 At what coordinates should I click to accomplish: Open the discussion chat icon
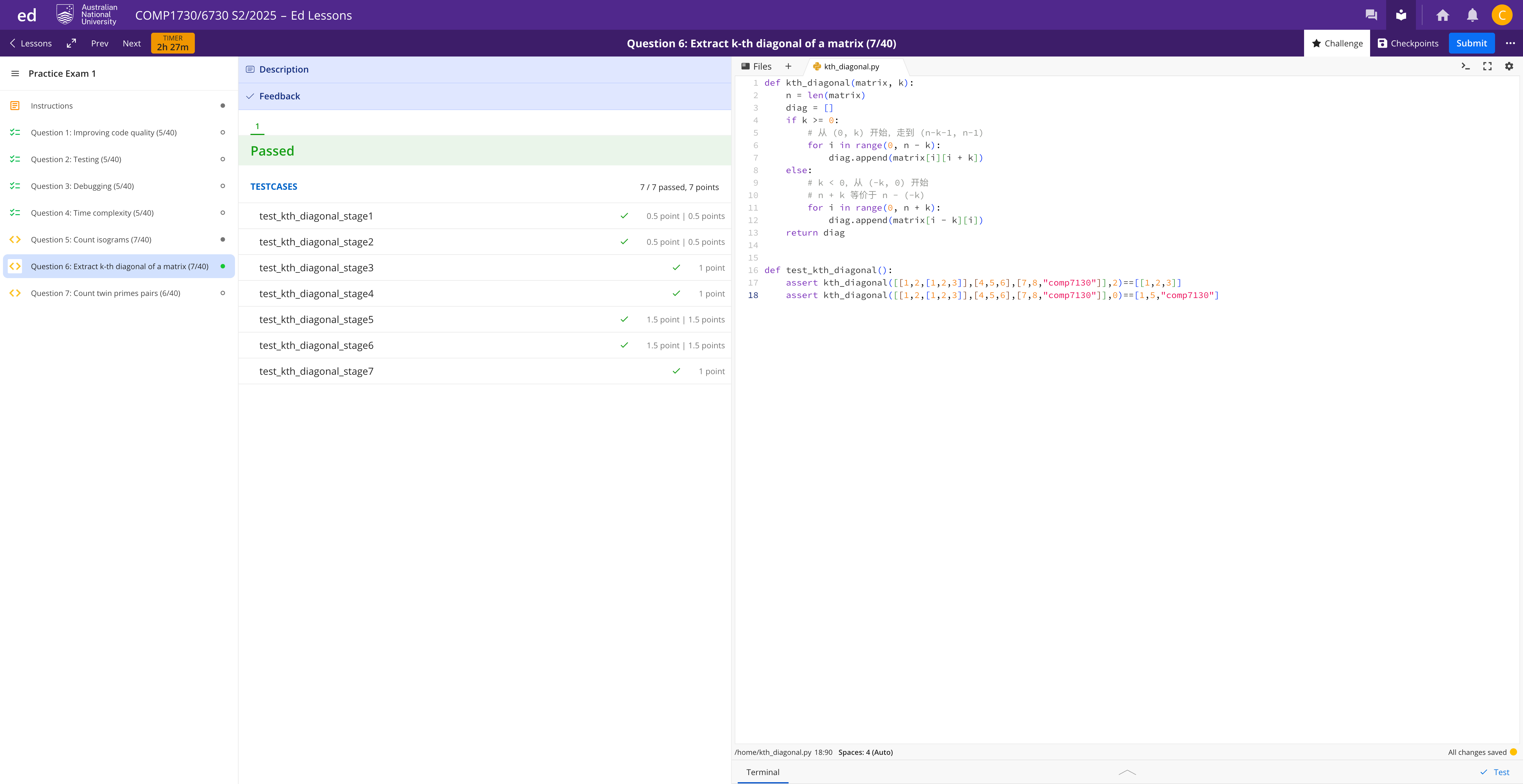tap(1371, 15)
